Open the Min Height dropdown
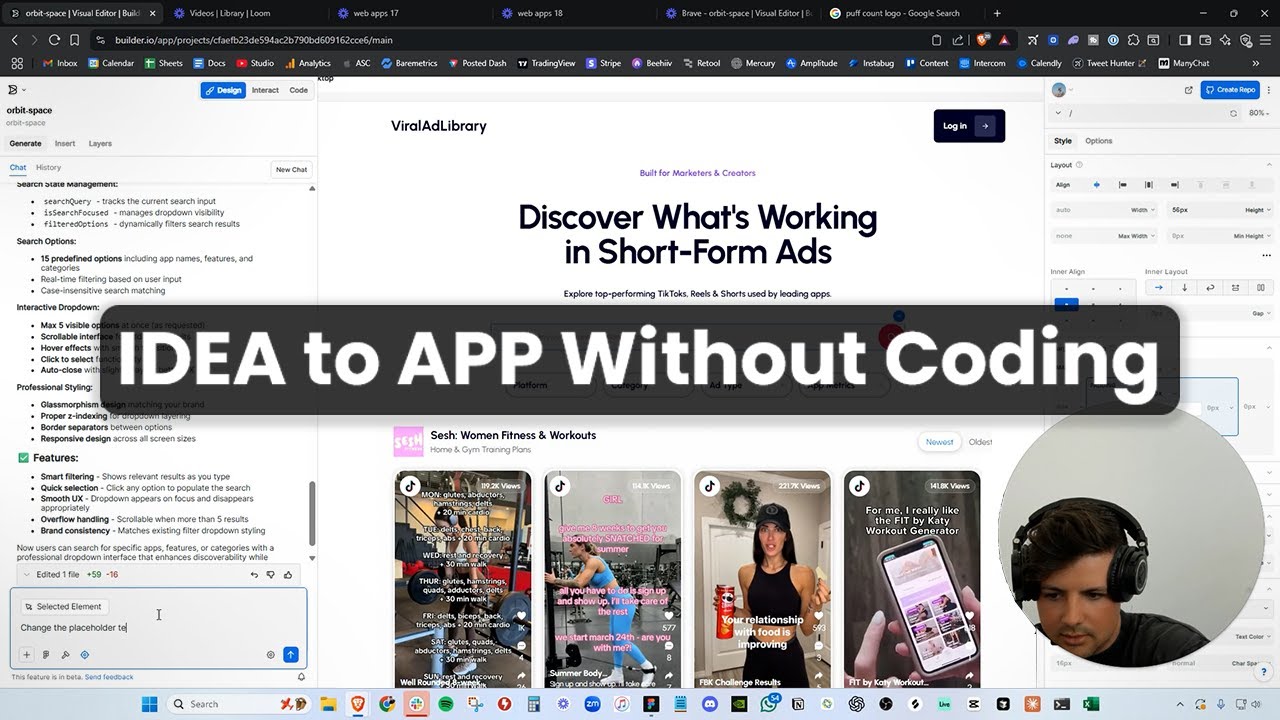 1252,236
